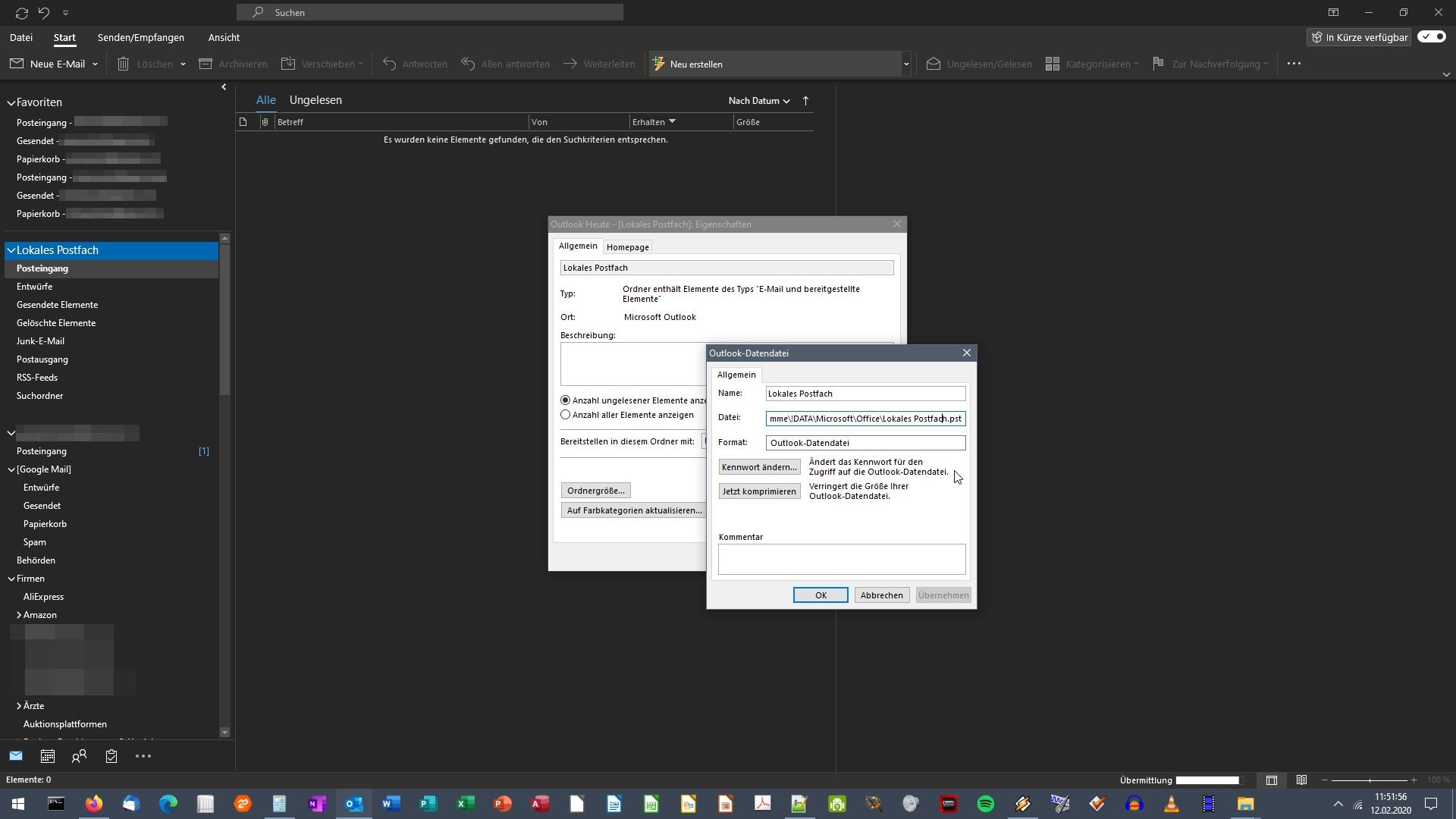The image size is (1456, 819).
Task: Click the Ordnergröße... button
Action: 596,491
